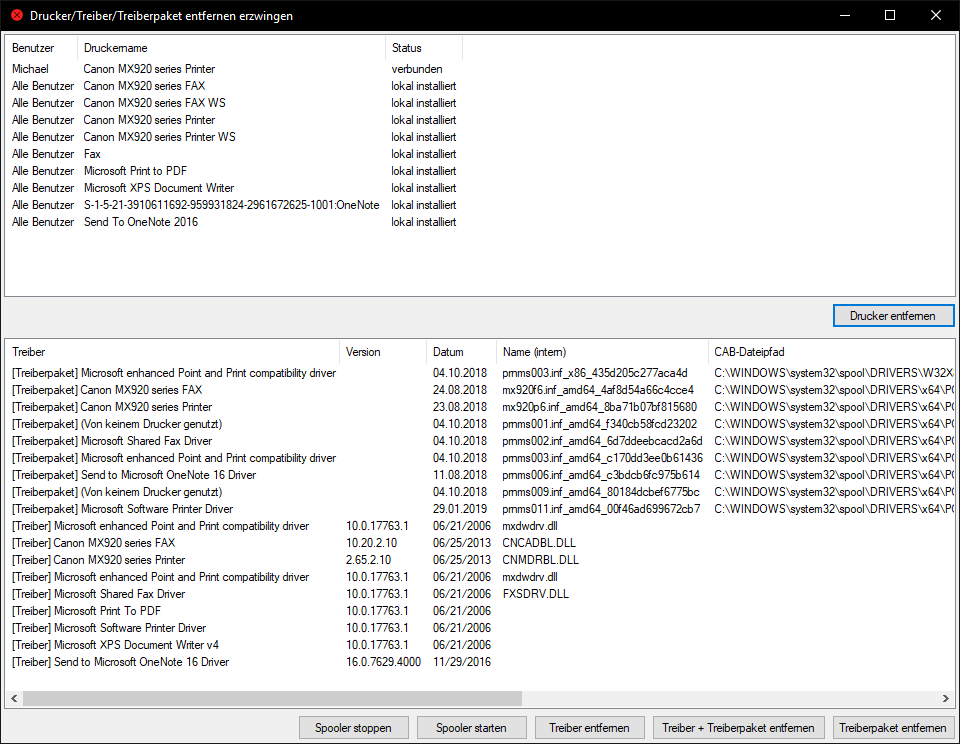Click the horizontal scrollbar right arrow
The width and height of the screenshot is (960, 744).
[x=946, y=698]
